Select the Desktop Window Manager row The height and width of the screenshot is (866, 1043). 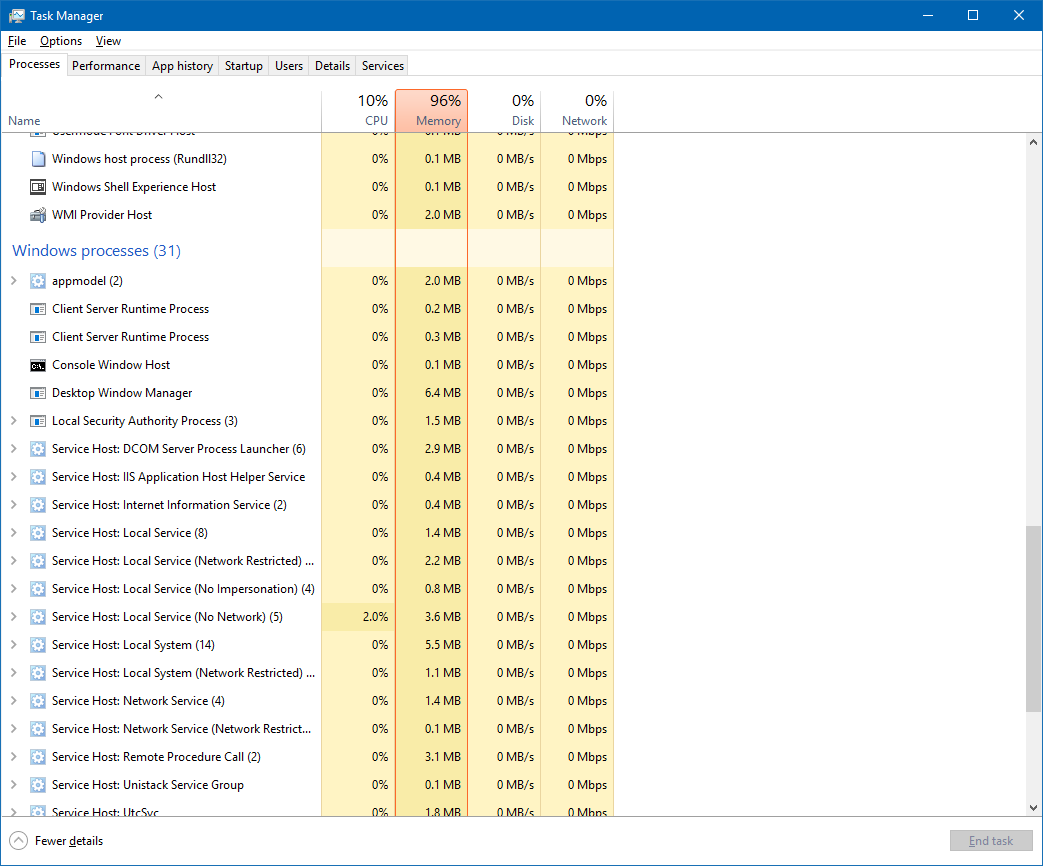307,393
